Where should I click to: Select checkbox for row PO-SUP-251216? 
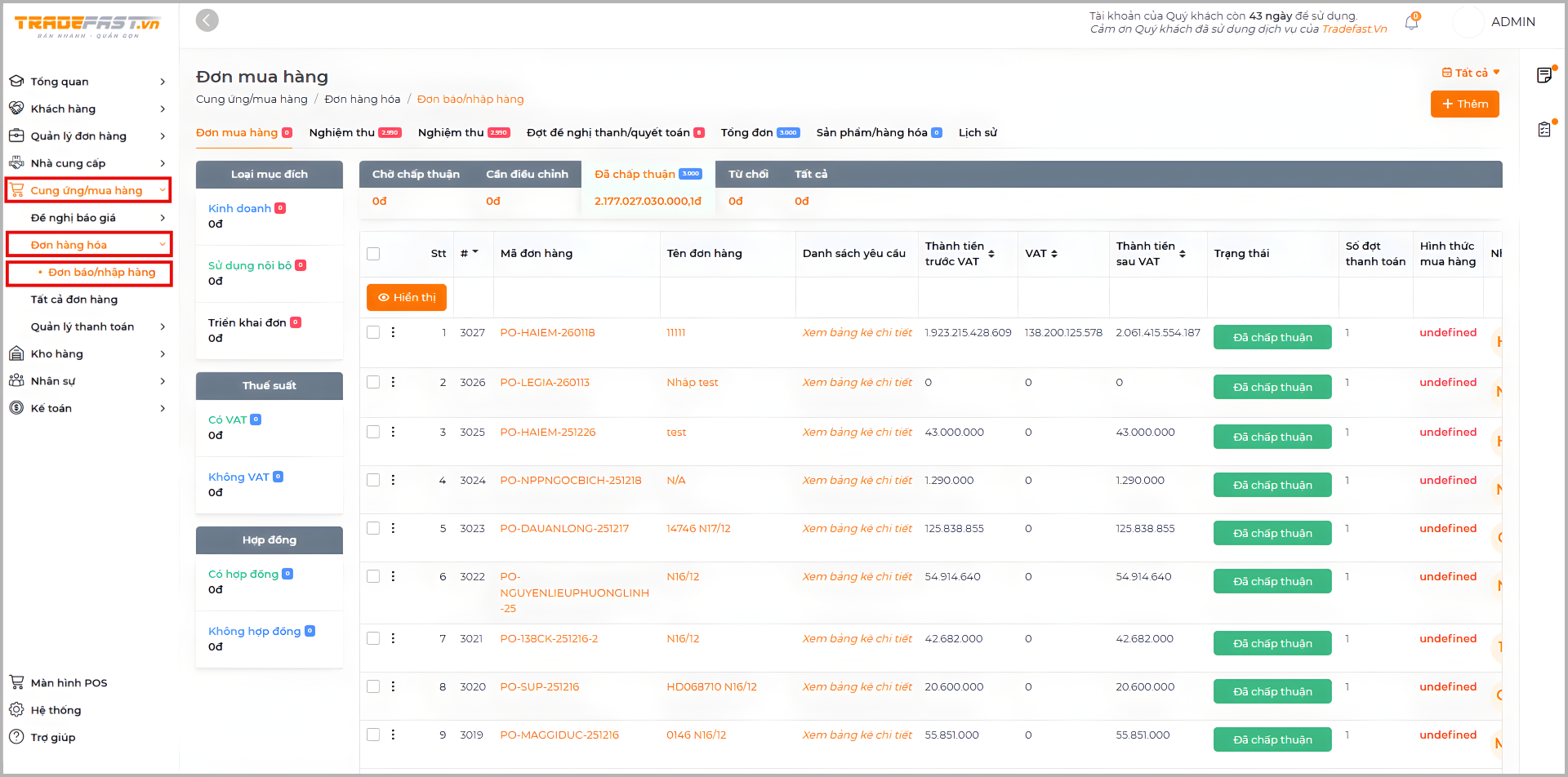pyautogui.click(x=373, y=686)
